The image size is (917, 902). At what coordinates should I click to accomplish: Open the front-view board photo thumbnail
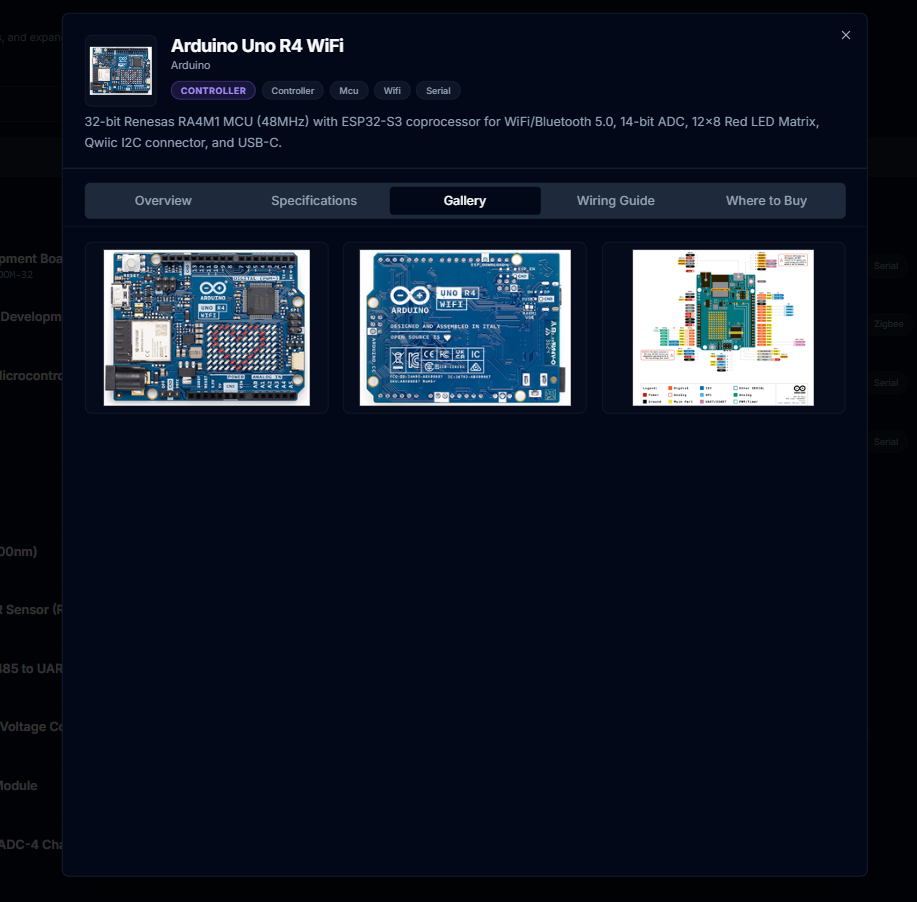tap(206, 328)
